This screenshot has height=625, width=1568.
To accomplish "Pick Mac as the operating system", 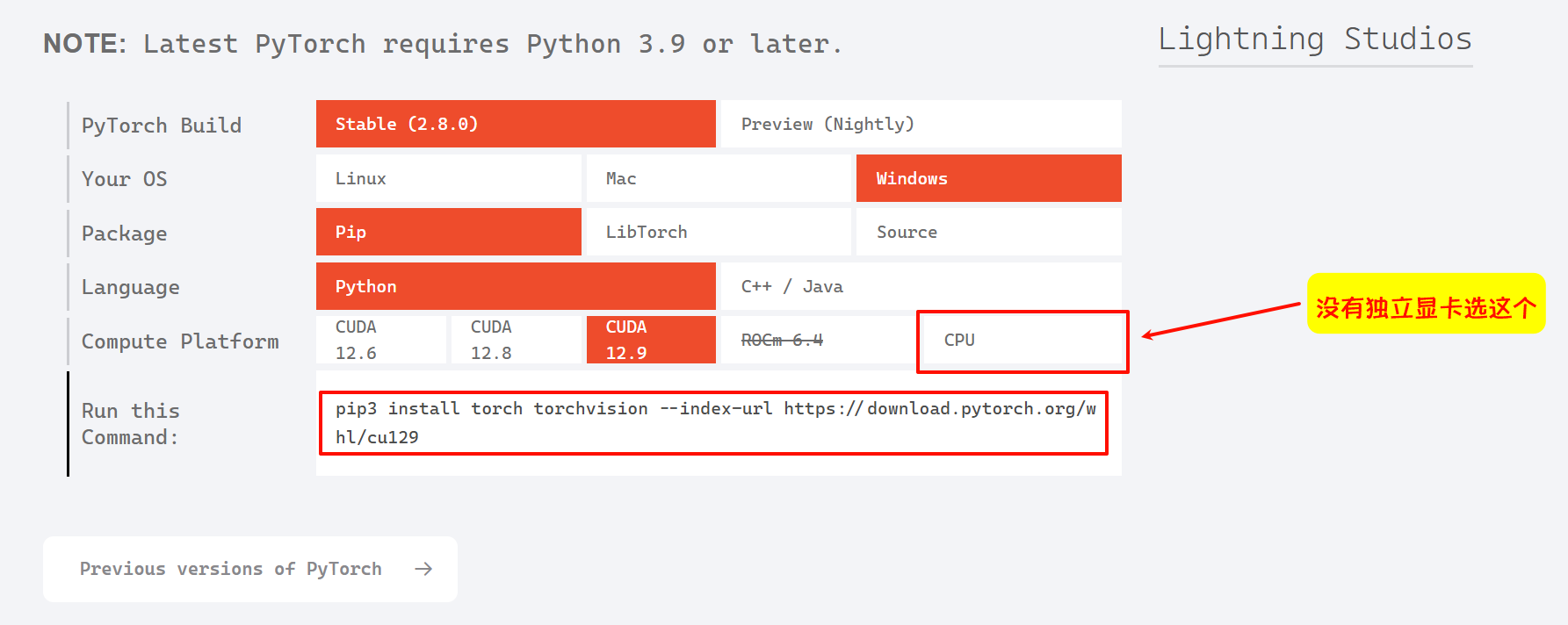I will pos(719,178).
